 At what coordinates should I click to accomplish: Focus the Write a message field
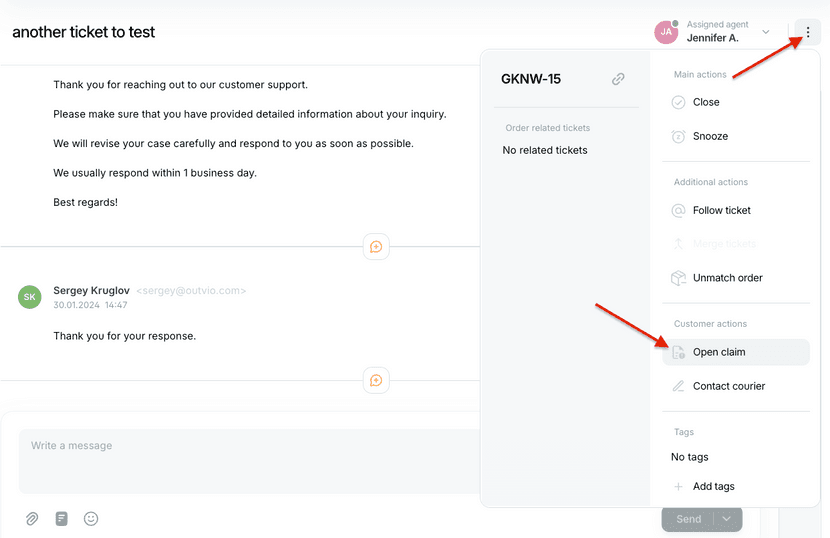[250, 461]
